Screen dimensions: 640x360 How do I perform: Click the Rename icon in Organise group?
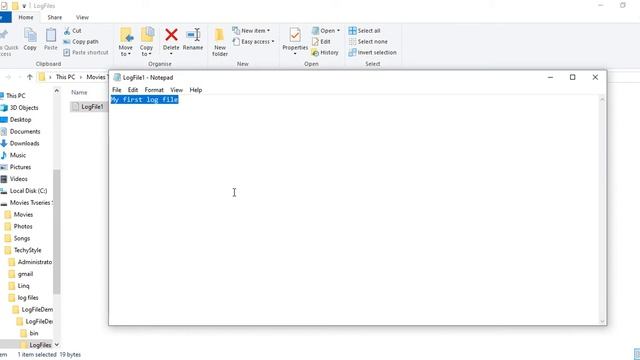[x=193, y=35]
